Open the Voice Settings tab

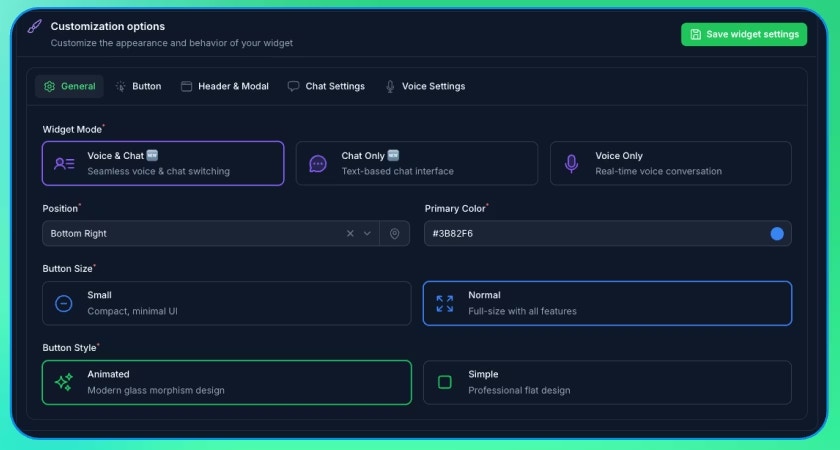pyautogui.click(x=425, y=86)
